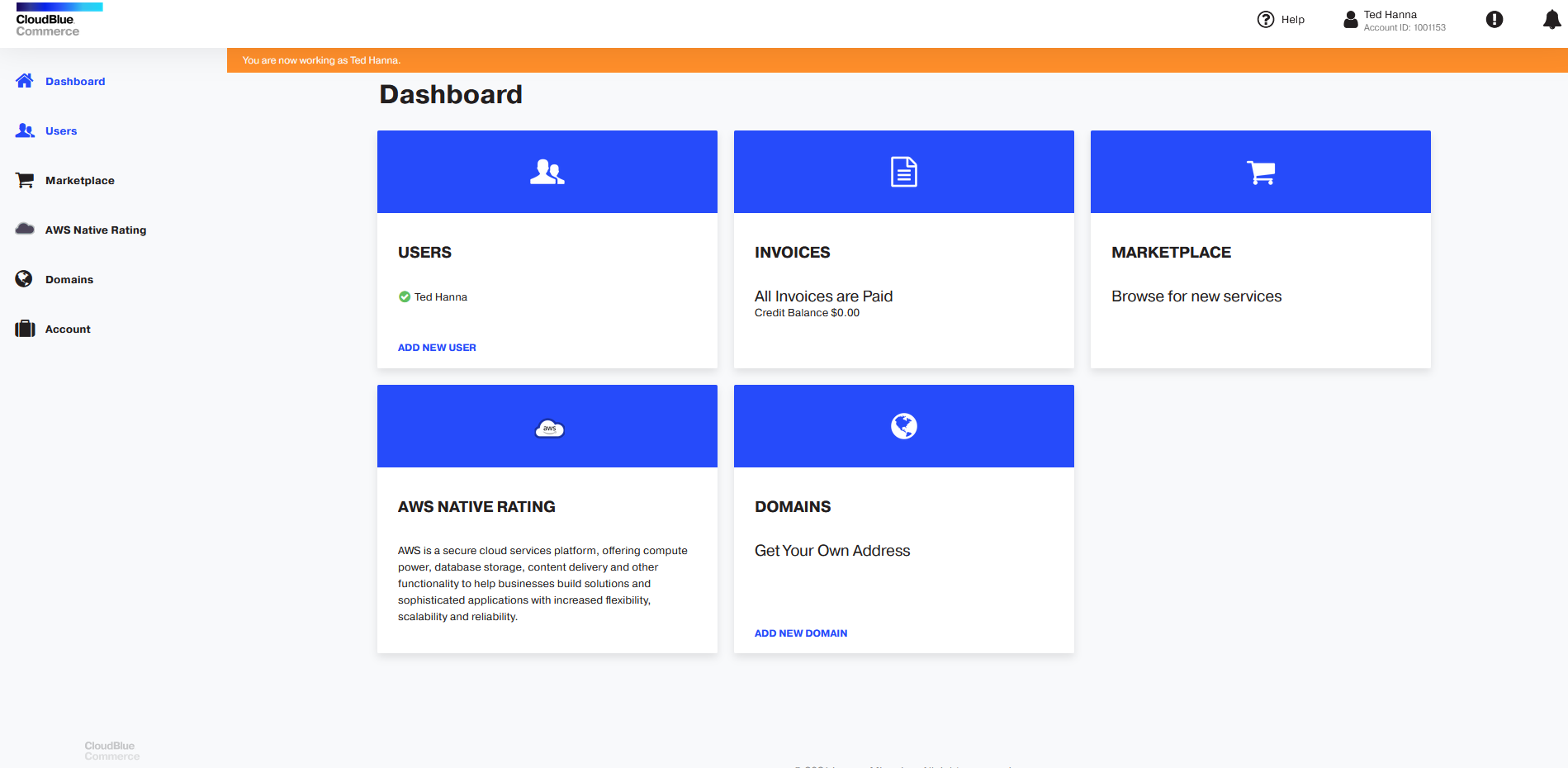Click Get Your Own Address text
The width and height of the screenshot is (1568, 768).
click(x=832, y=551)
